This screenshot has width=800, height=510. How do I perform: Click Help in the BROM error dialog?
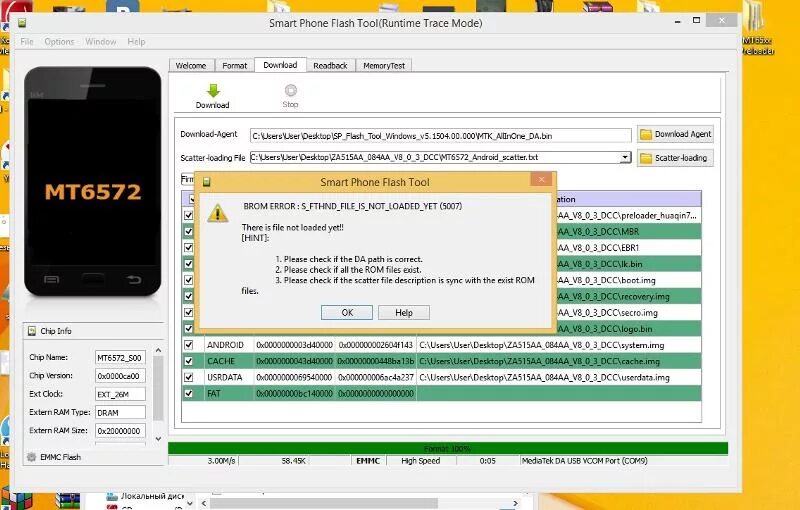(404, 313)
